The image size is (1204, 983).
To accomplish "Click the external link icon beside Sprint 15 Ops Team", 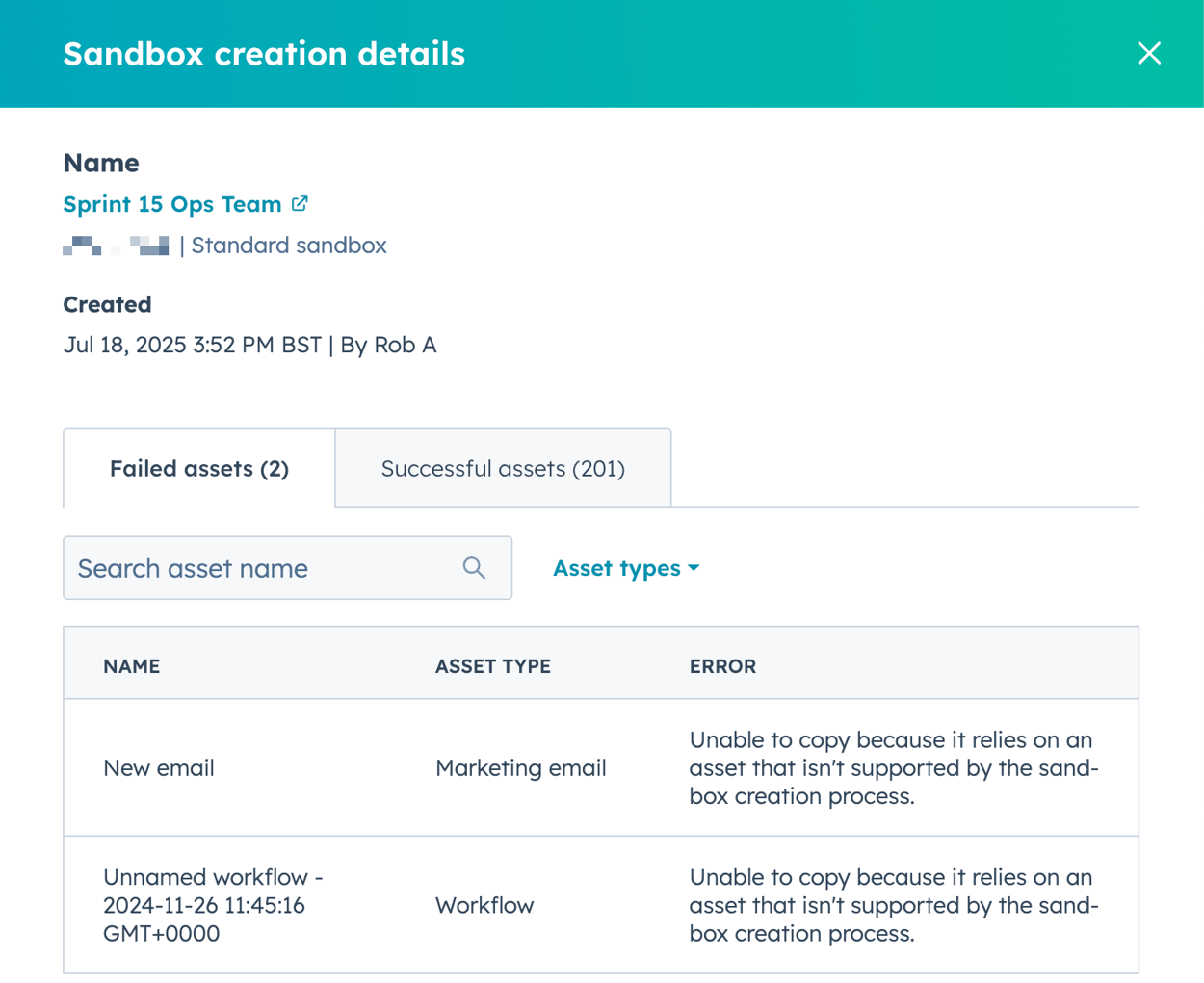I will click(x=300, y=203).
